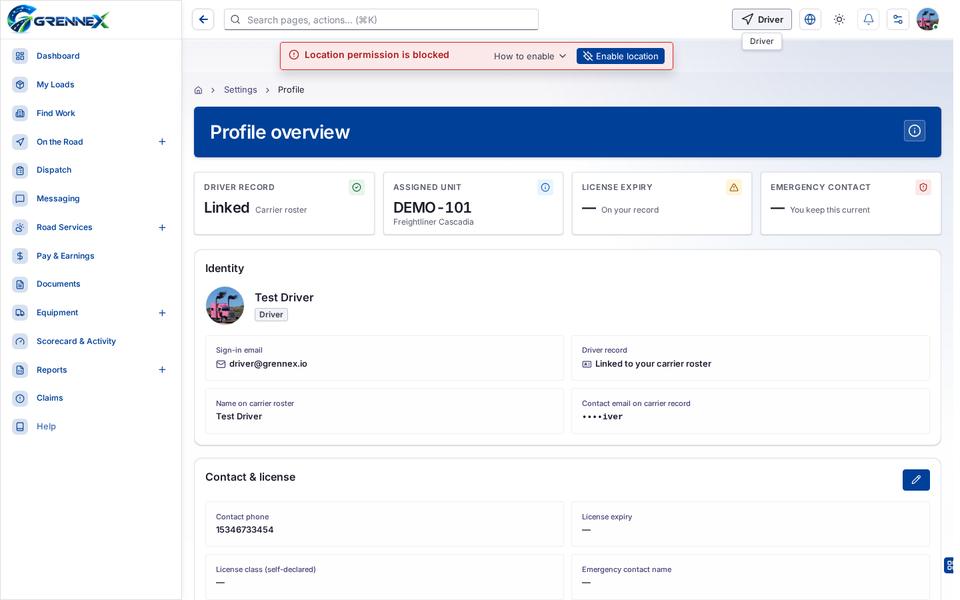Screen dimensions: 960x600
Task: Click the Emergency Contact alert icon
Action: pyautogui.click(x=923, y=187)
